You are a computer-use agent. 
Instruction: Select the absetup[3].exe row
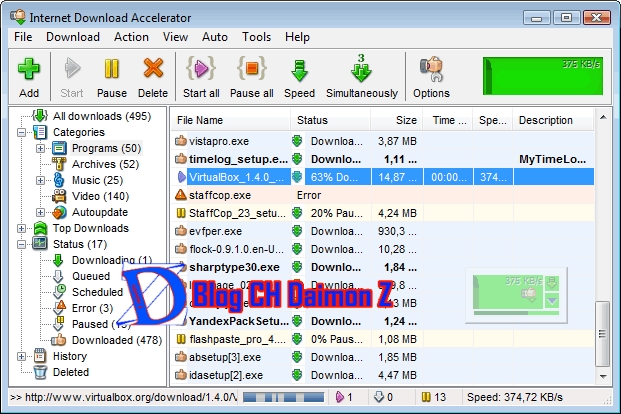coord(383,357)
